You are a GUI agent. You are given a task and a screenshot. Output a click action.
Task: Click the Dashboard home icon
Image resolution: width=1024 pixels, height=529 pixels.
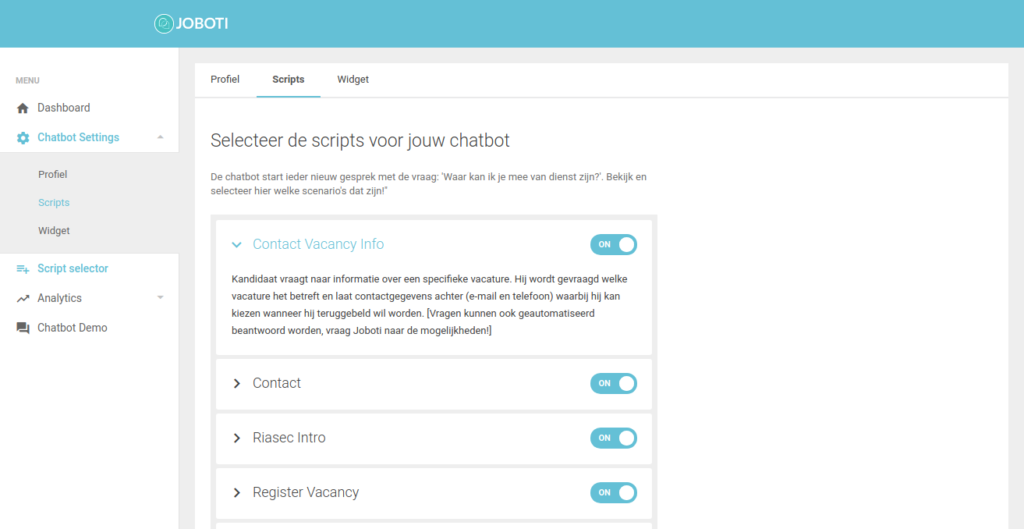(x=23, y=108)
